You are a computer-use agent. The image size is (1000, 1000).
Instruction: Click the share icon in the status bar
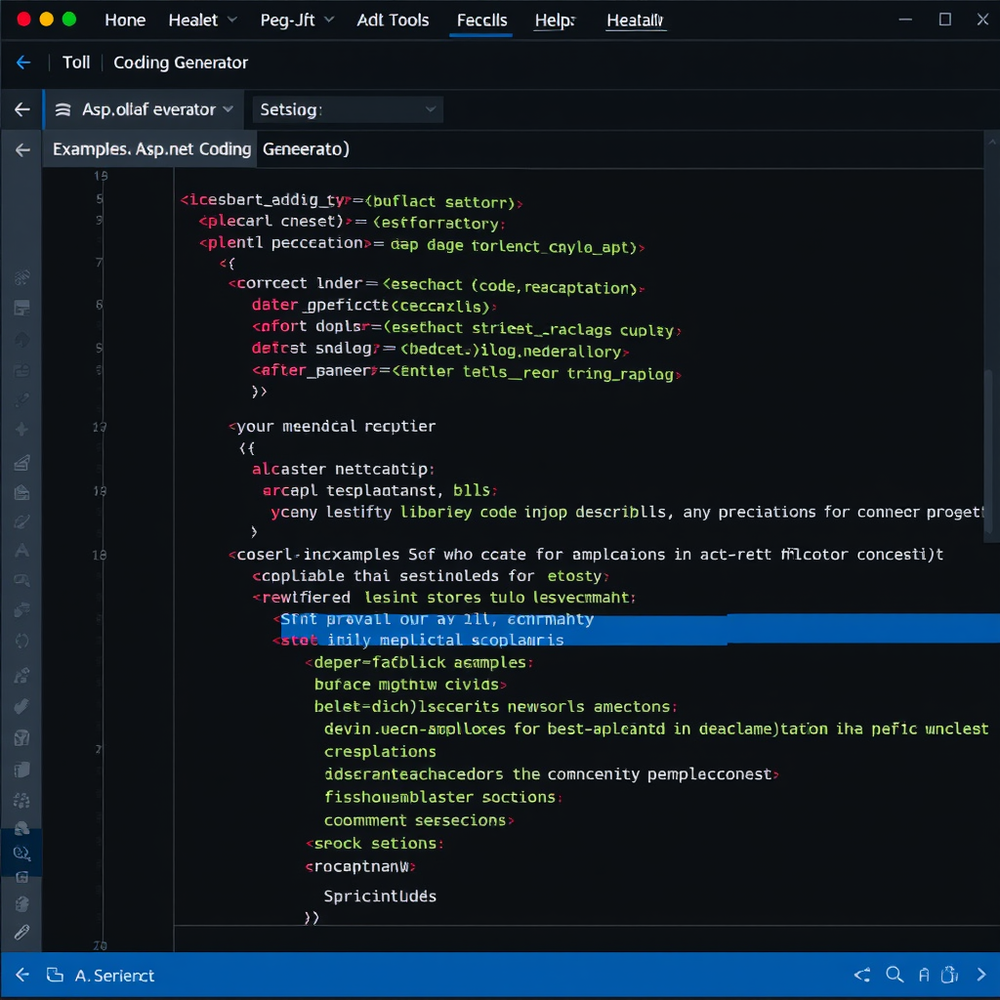(862, 975)
